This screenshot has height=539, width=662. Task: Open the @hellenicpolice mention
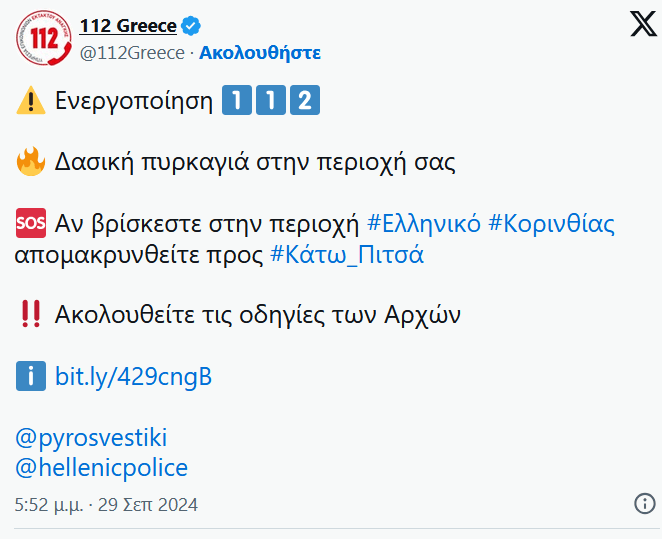click(102, 468)
